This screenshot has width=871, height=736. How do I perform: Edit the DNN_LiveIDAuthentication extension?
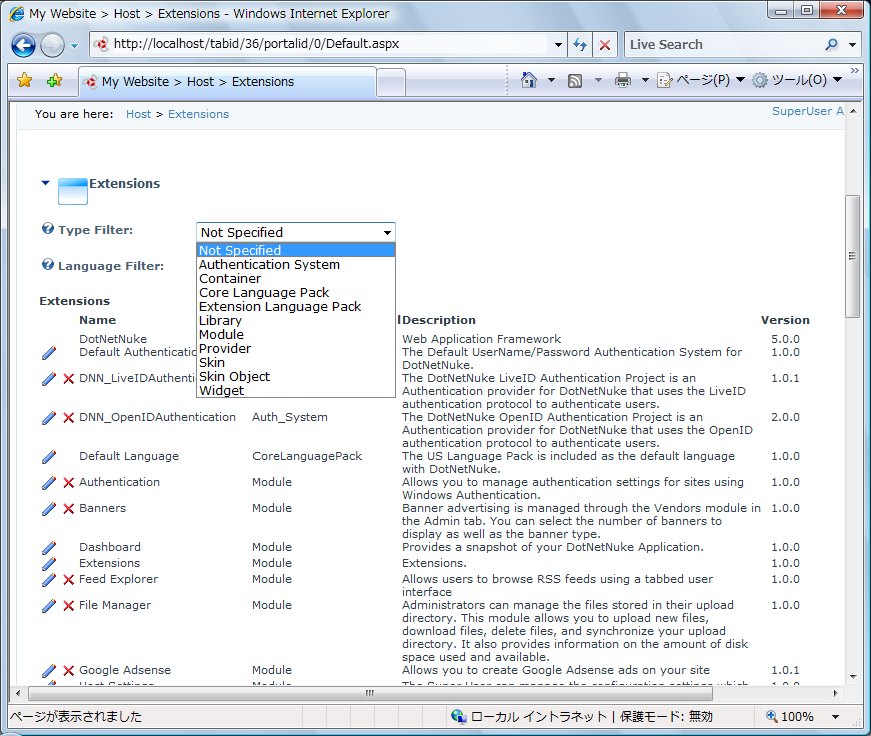pyautogui.click(x=49, y=379)
